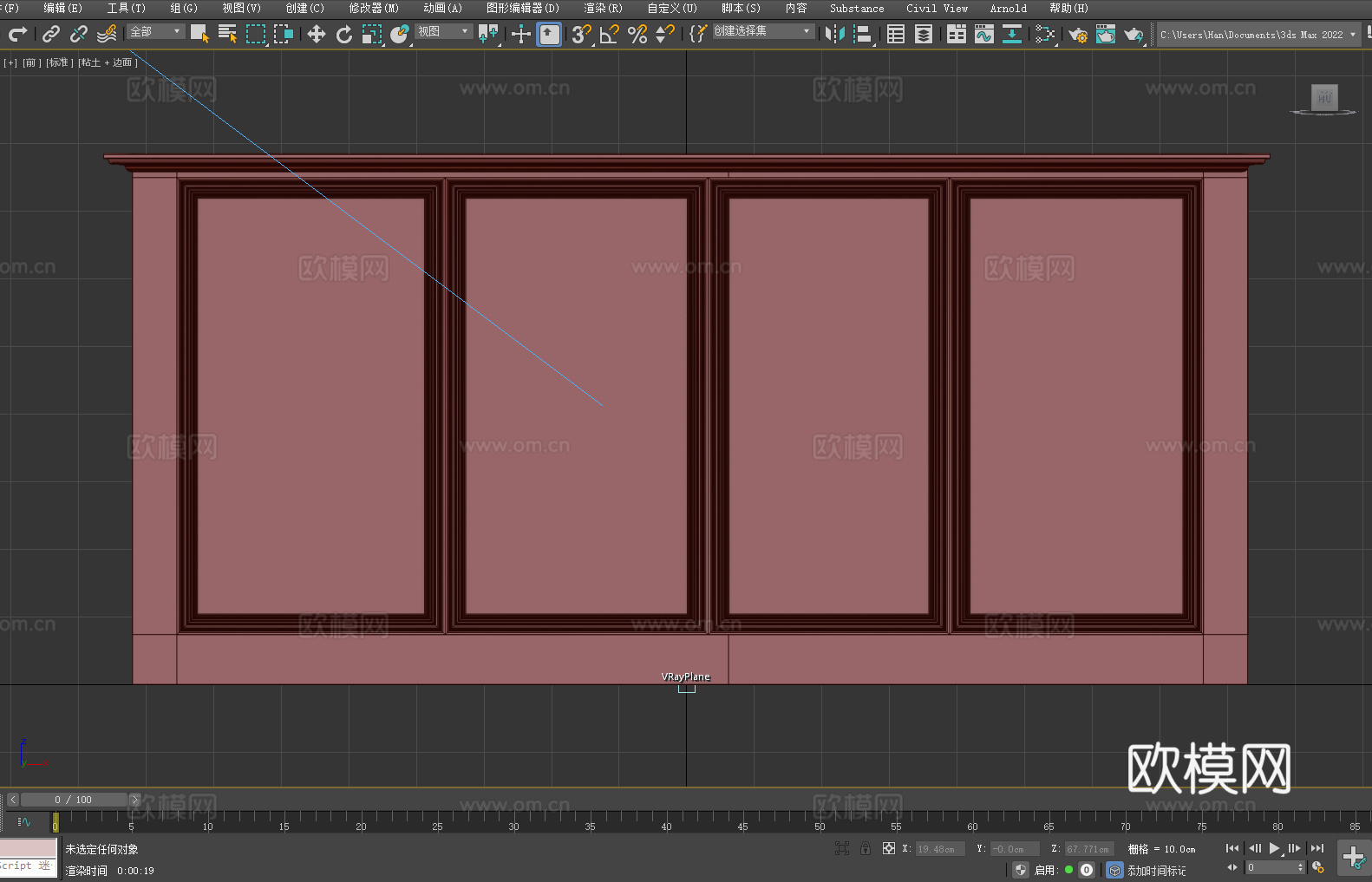This screenshot has height=882, width=1372.
Task: Open the Scene Explorer toggle icon
Action: tap(896, 34)
